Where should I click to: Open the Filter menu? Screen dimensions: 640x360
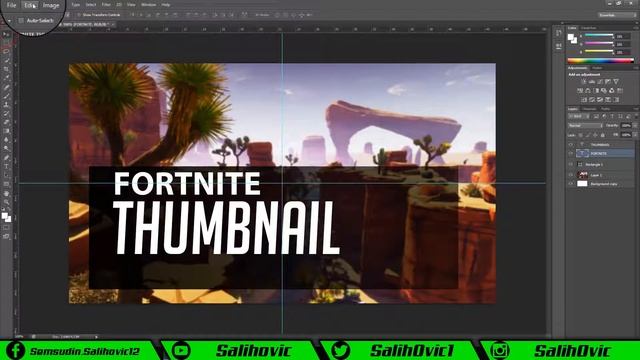tap(106, 5)
